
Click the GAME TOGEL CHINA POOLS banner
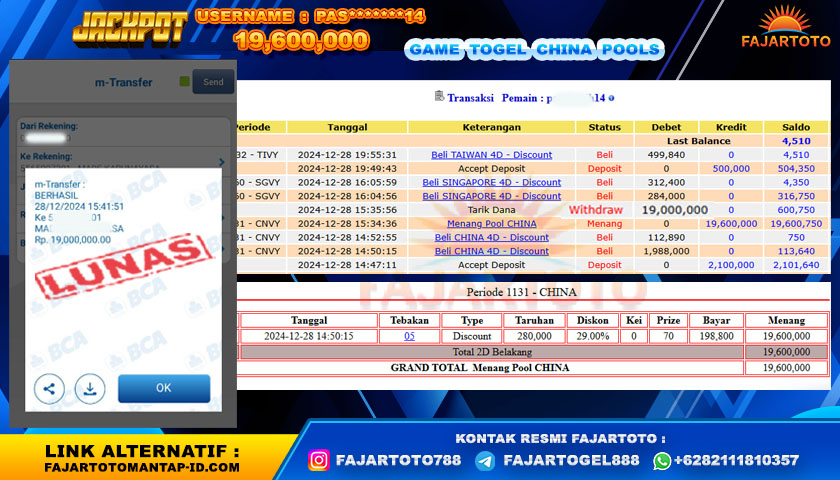pyautogui.click(x=535, y=49)
